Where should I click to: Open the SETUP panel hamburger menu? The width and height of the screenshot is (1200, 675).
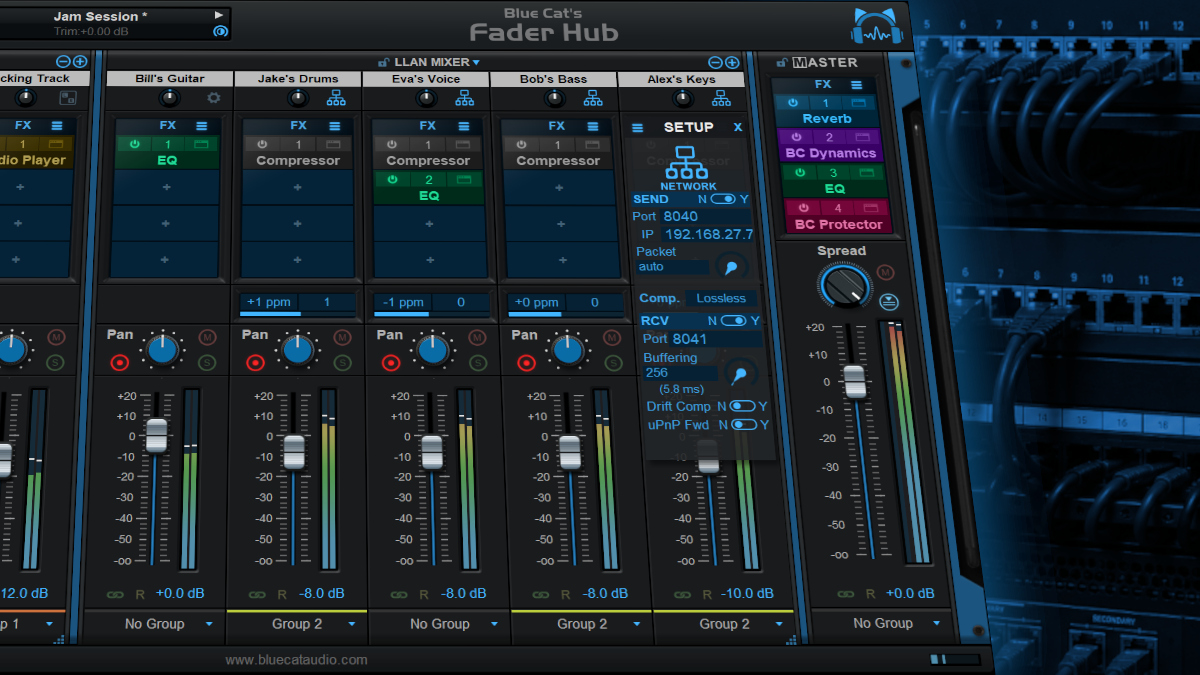638,128
